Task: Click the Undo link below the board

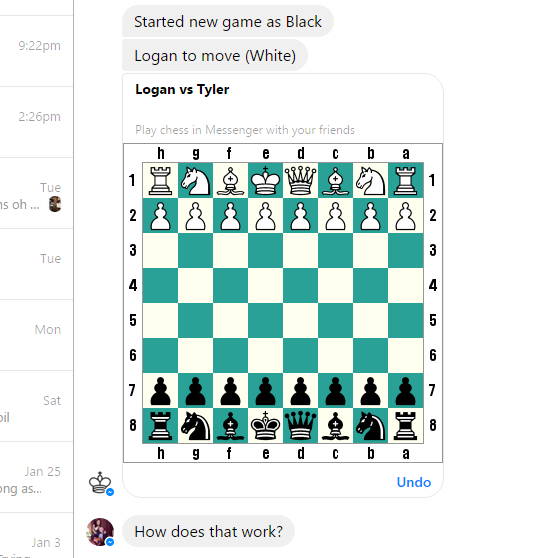Action: 414,482
